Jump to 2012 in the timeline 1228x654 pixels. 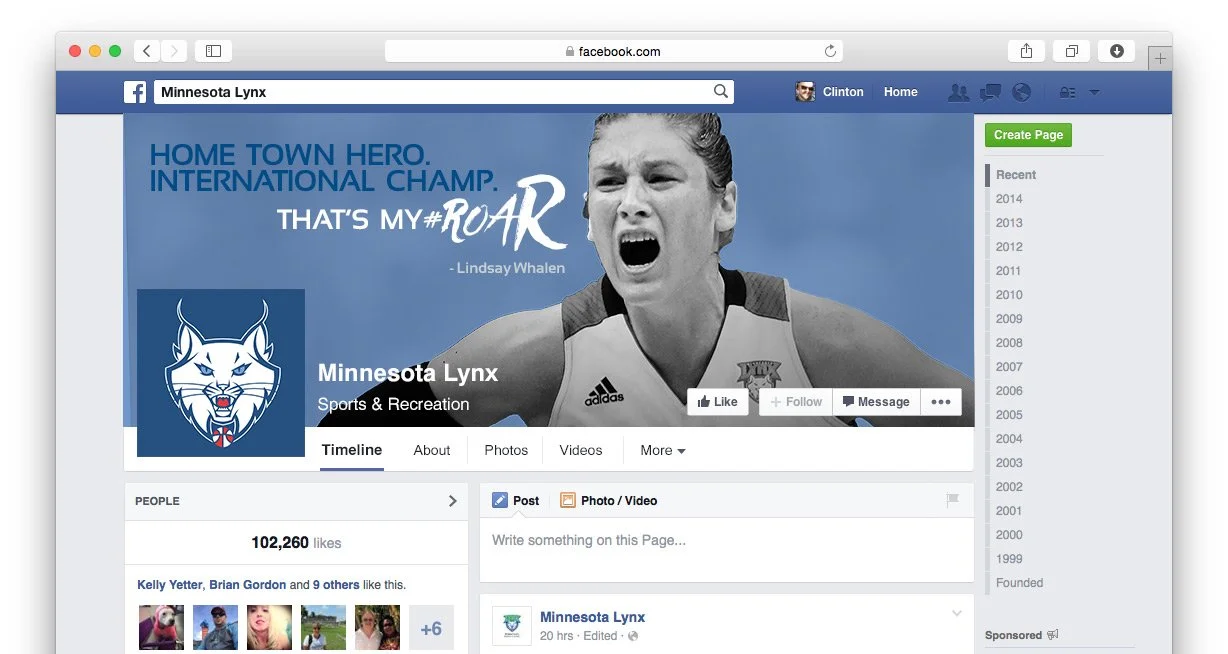pos(1009,247)
